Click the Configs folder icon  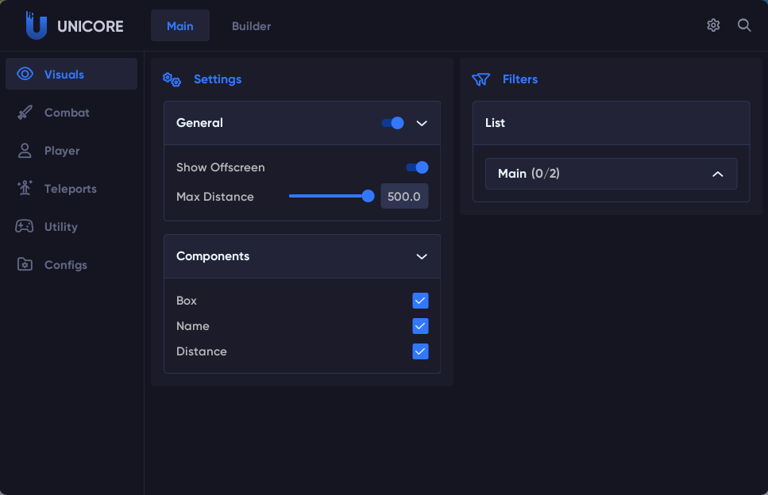pyautogui.click(x=24, y=264)
